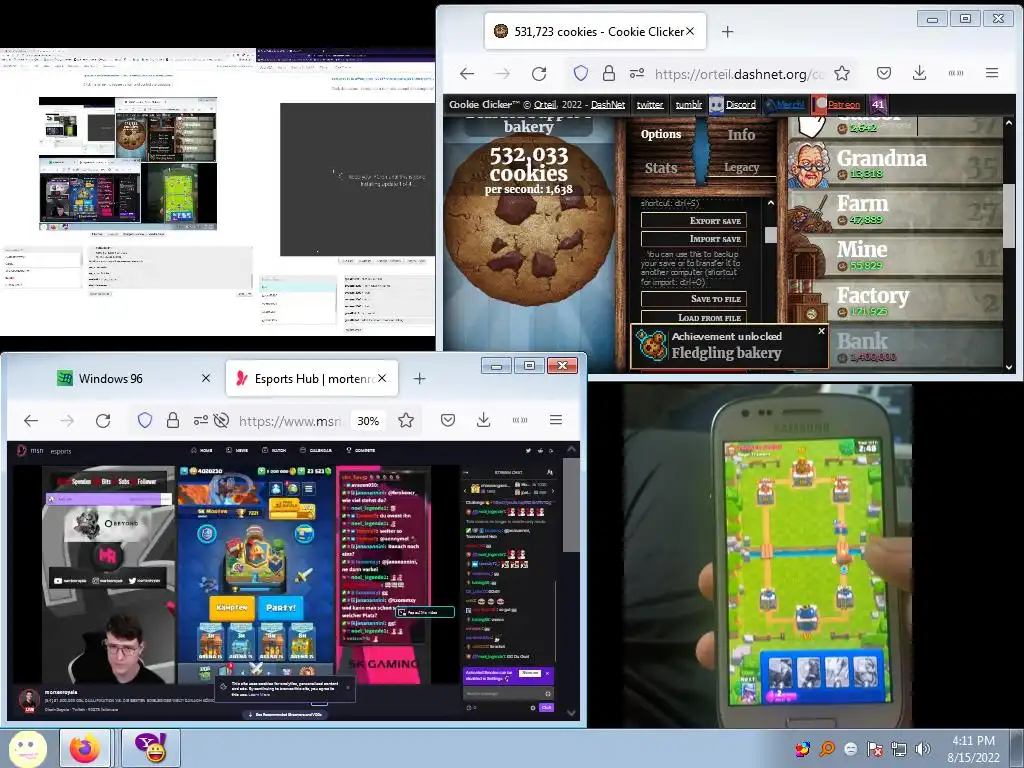Open Watch in MSN esports navigation
The width and height of the screenshot is (1024, 768).
point(275,451)
